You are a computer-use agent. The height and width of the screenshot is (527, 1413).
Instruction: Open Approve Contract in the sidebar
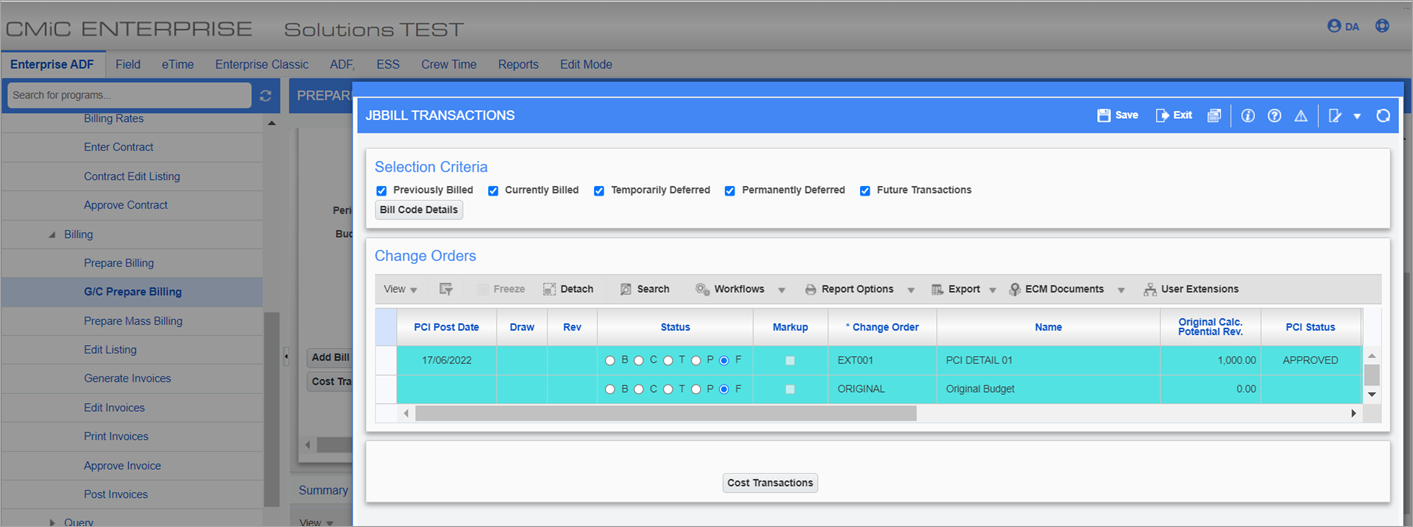[x=126, y=205]
